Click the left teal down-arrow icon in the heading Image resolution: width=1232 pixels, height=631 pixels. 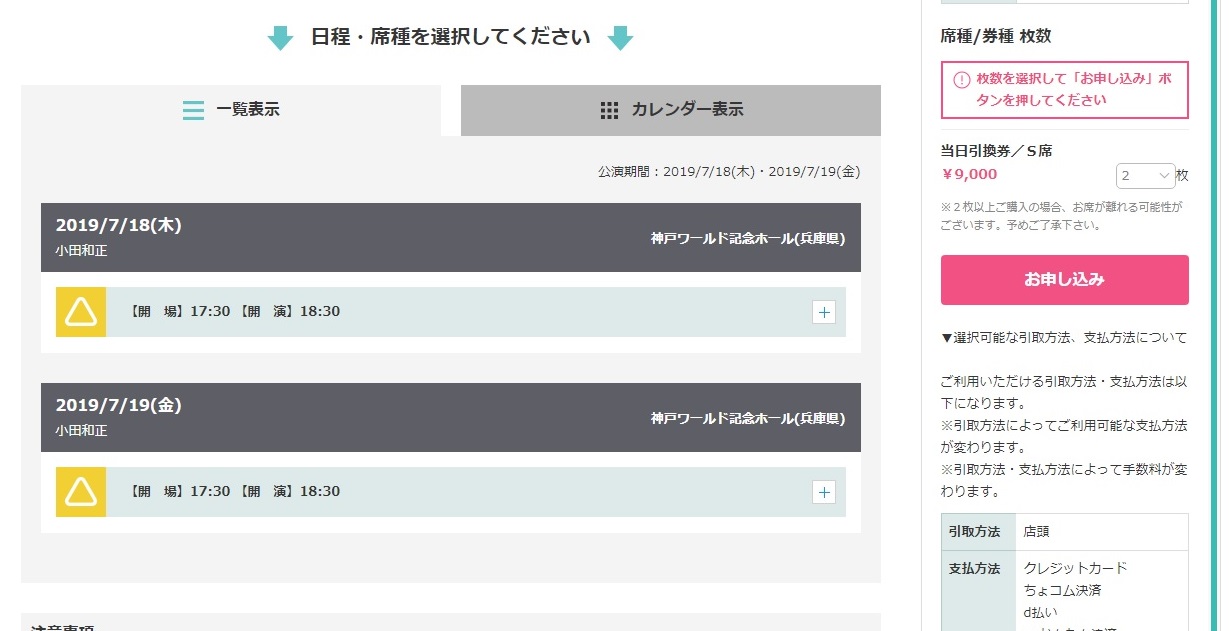pos(280,39)
